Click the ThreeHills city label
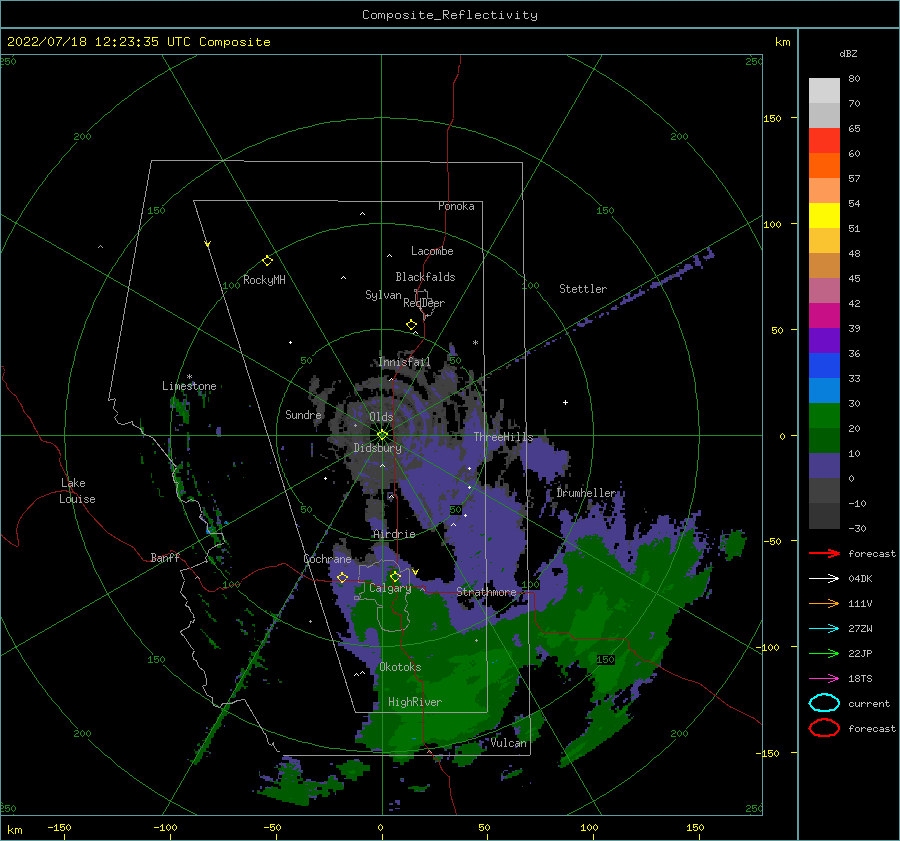Image resolution: width=900 pixels, height=841 pixels. click(x=503, y=437)
